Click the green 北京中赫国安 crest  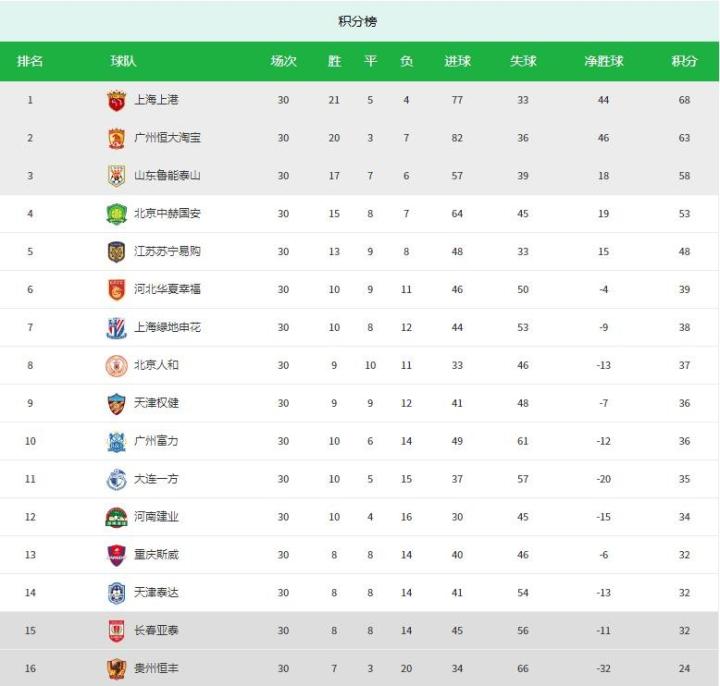pos(117,214)
